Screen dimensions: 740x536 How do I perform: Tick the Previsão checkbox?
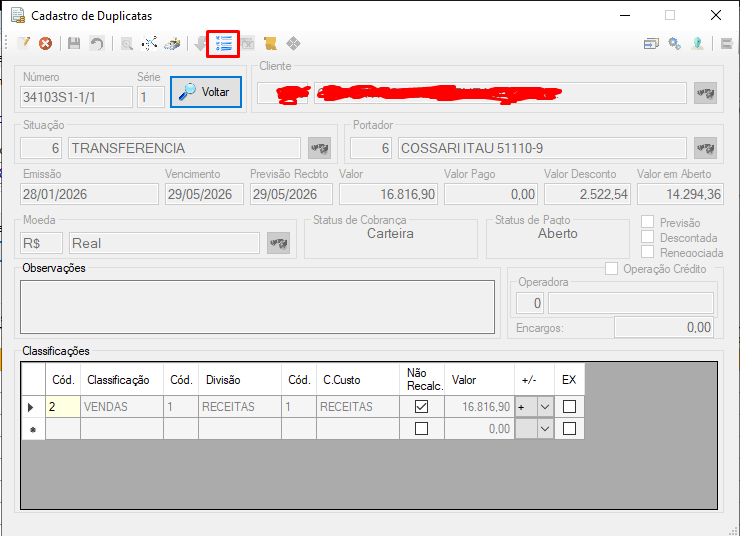pyautogui.click(x=648, y=222)
